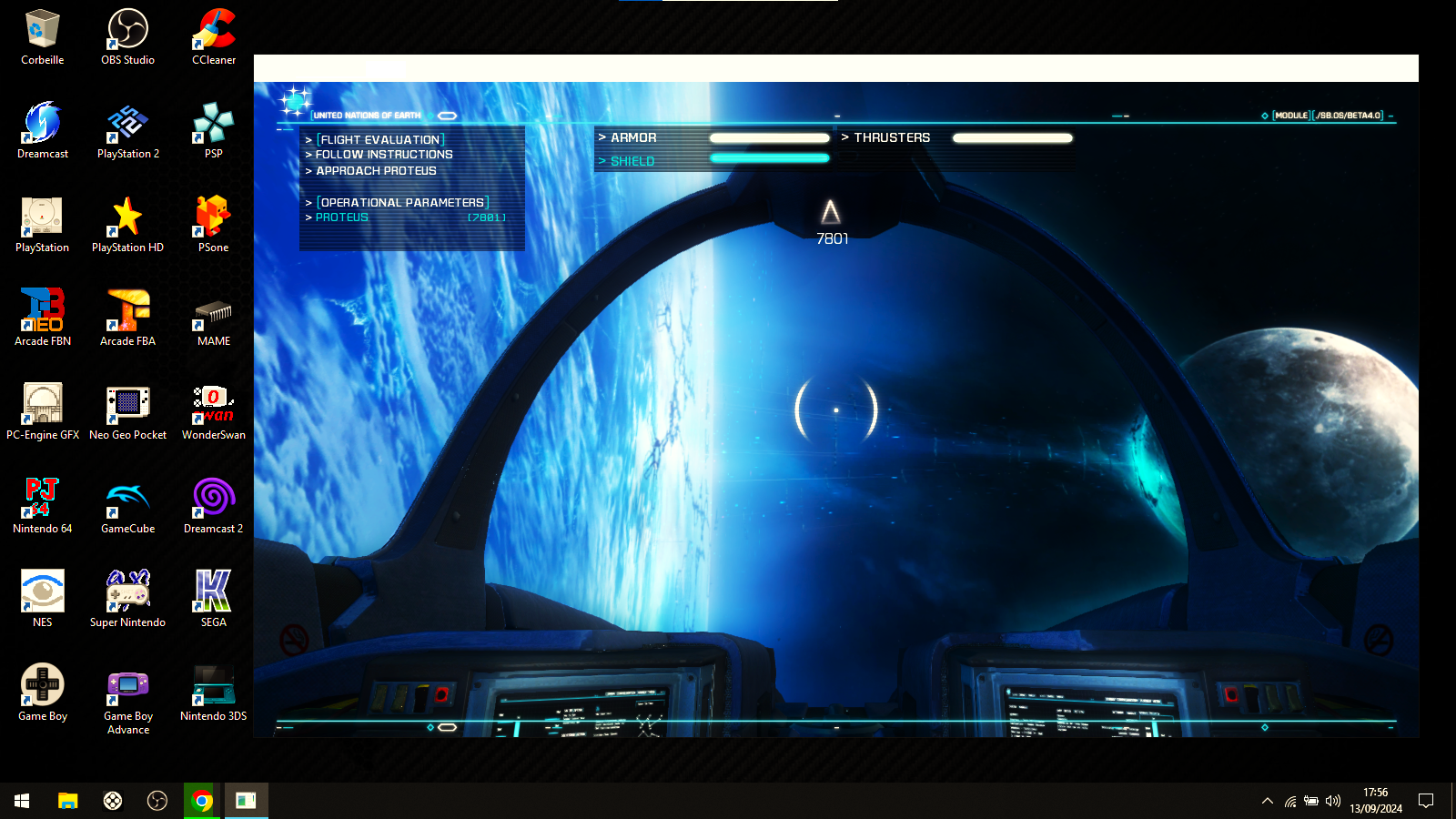Open the Nintendo 3DS shortcut

click(x=214, y=693)
